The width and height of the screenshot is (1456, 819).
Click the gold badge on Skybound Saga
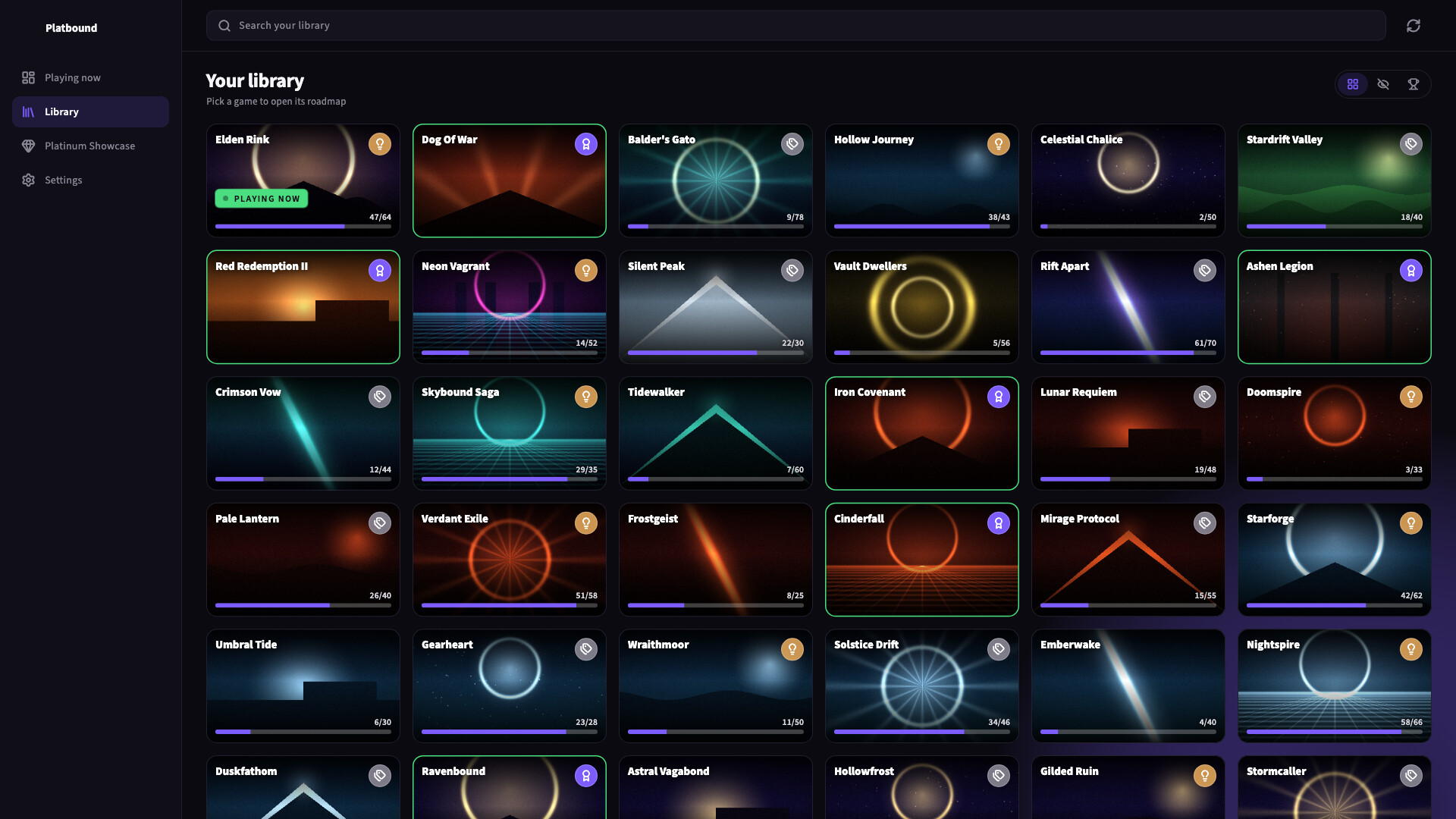coord(586,397)
